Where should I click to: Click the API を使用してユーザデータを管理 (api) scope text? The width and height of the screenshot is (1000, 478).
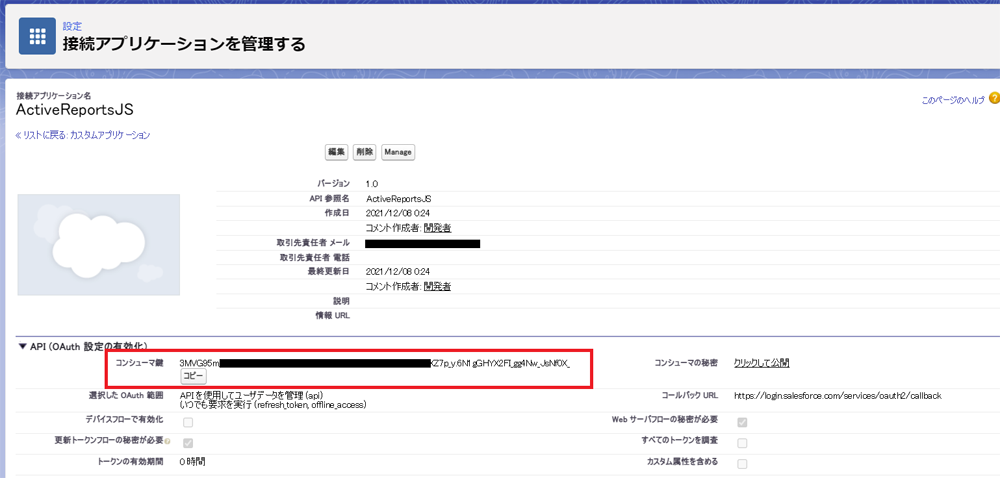[x=252, y=395]
